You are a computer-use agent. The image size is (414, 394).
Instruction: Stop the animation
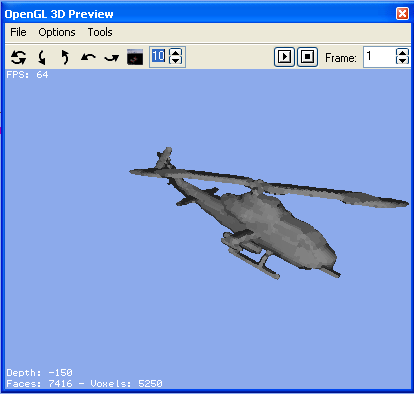[307, 57]
